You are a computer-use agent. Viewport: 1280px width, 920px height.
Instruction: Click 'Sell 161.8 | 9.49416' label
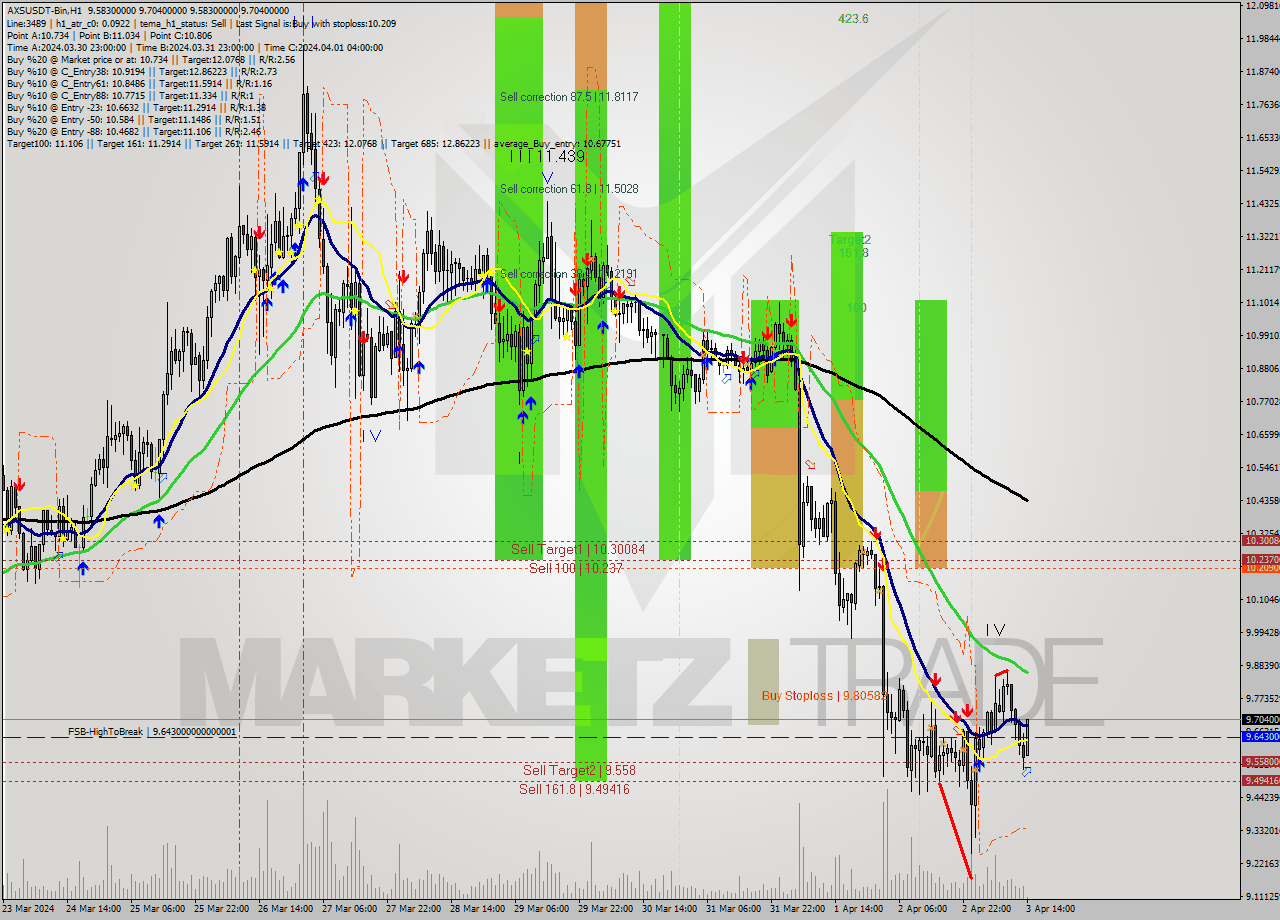pos(574,789)
